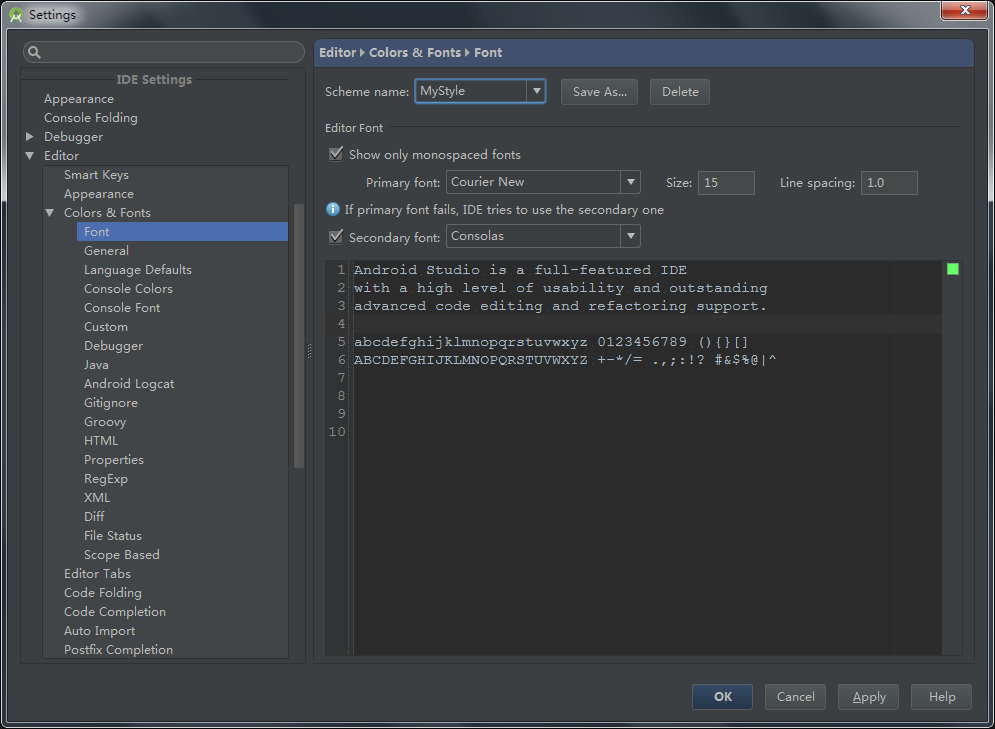Viewport: 995px width, 729px height.
Task: Open the Scheme name dropdown
Action: pyautogui.click(x=537, y=91)
